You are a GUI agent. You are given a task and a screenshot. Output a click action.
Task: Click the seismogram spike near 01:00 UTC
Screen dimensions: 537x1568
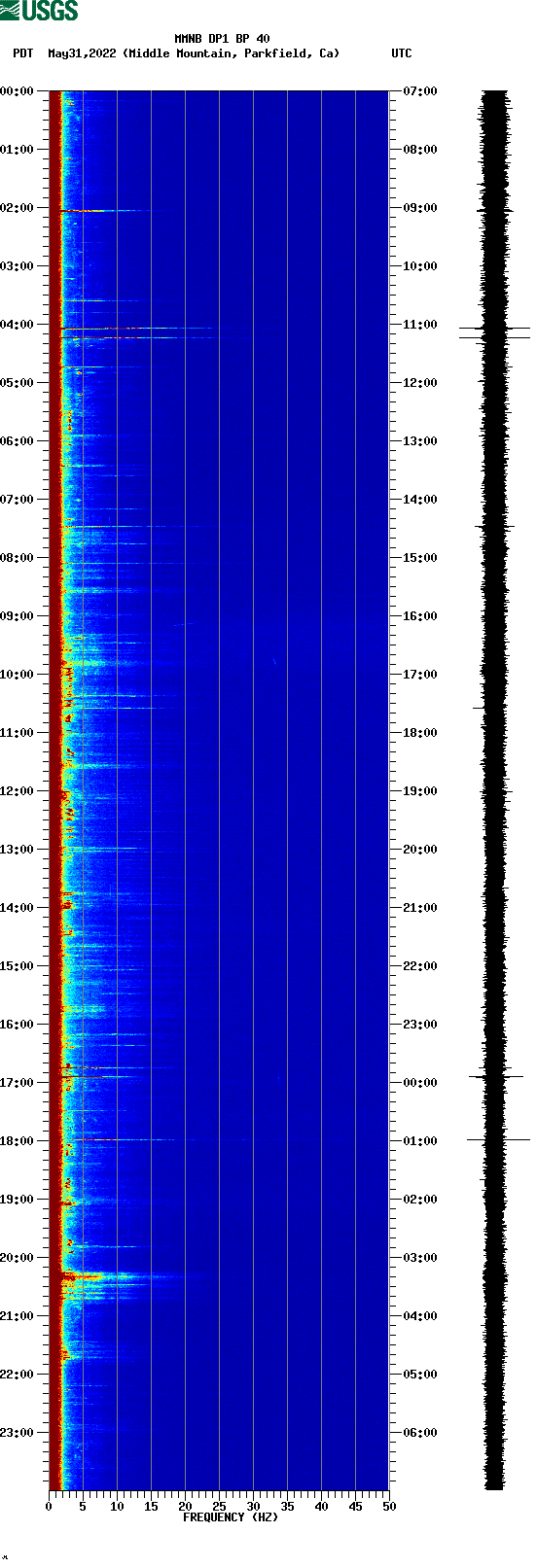point(498,1139)
